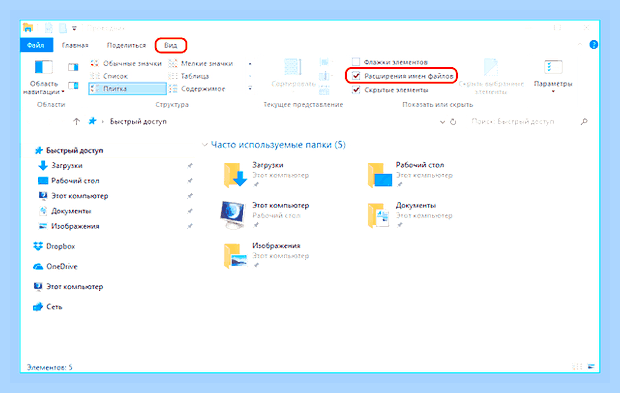Open the address bar history dropdown
The image size is (620, 393).
pos(442,122)
